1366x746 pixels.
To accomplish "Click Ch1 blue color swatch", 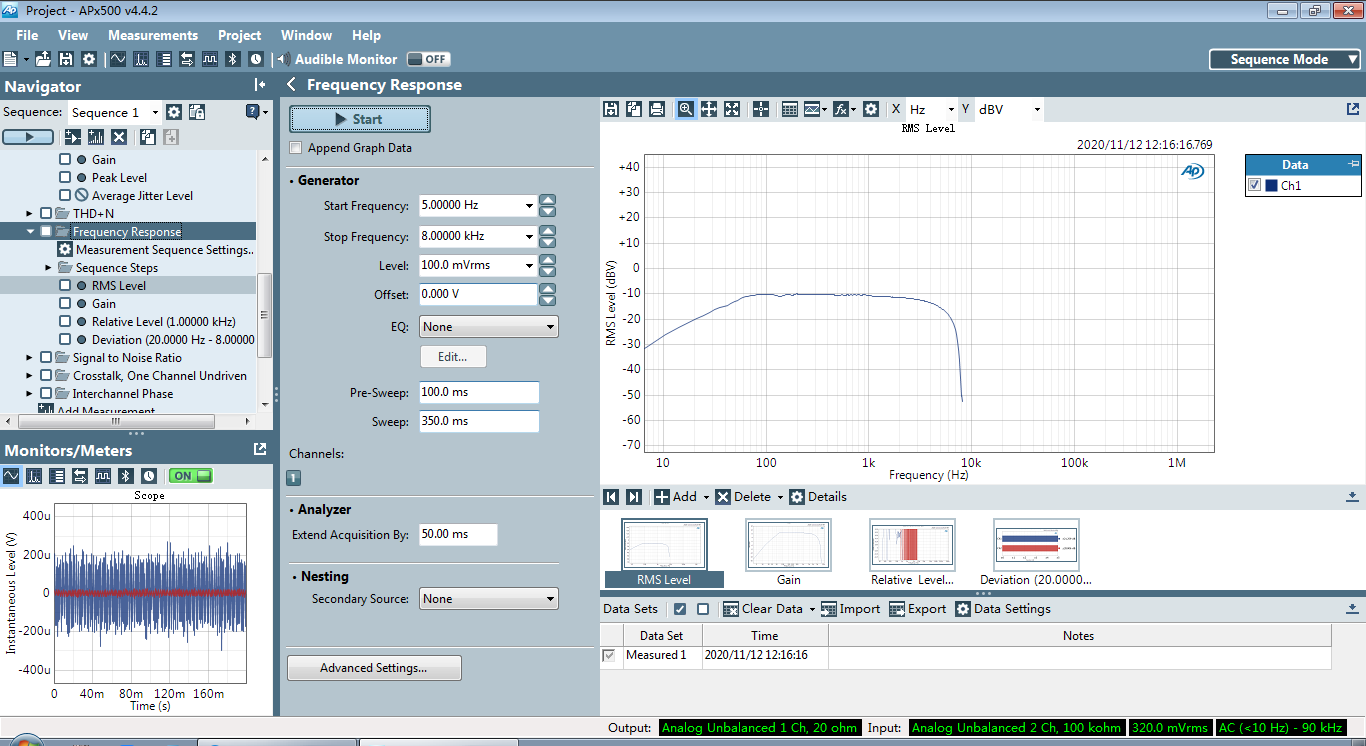I will (1271, 185).
